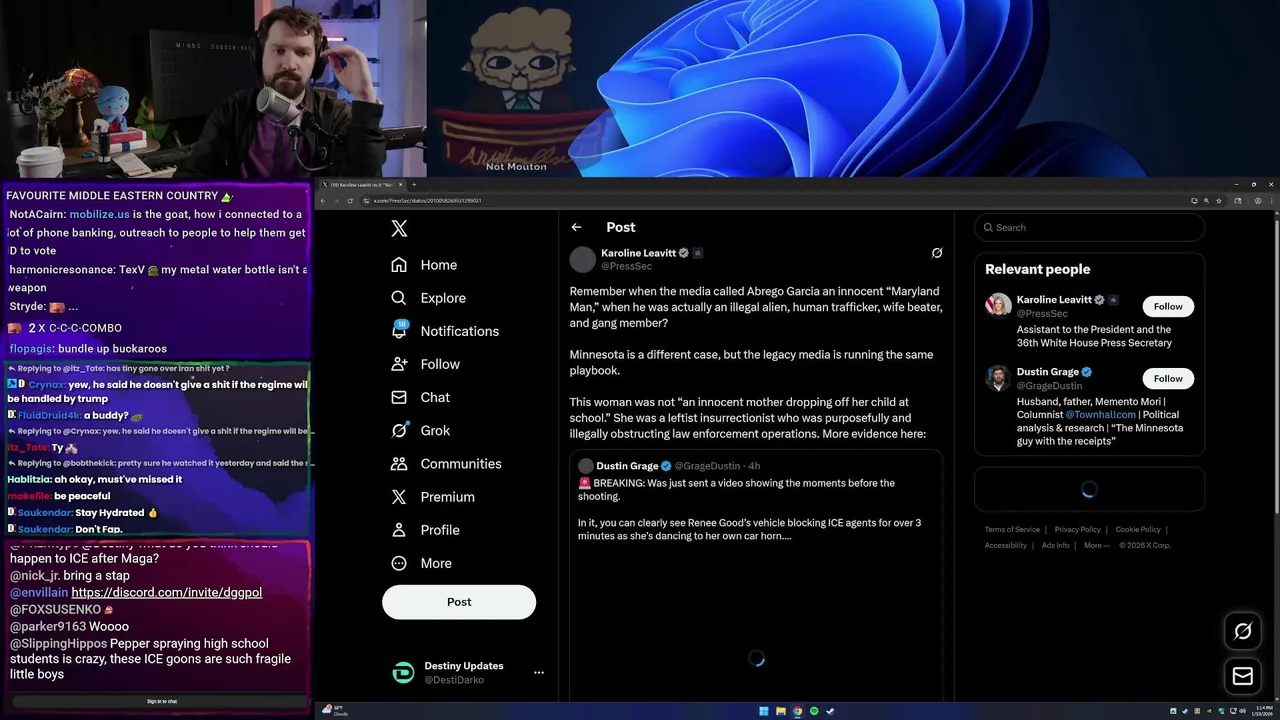Open File Explorer from the taskbar
The image size is (1280, 720).
click(x=780, y=711)
